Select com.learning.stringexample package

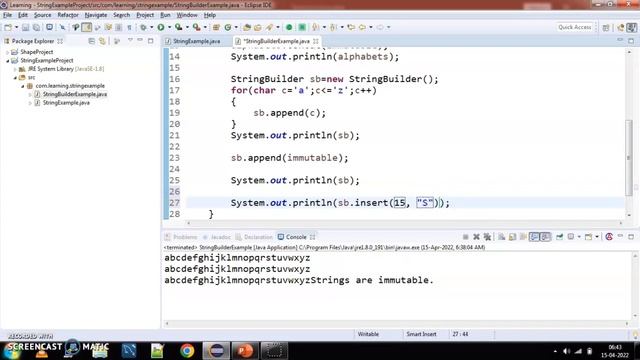click(x=70, y=86)
